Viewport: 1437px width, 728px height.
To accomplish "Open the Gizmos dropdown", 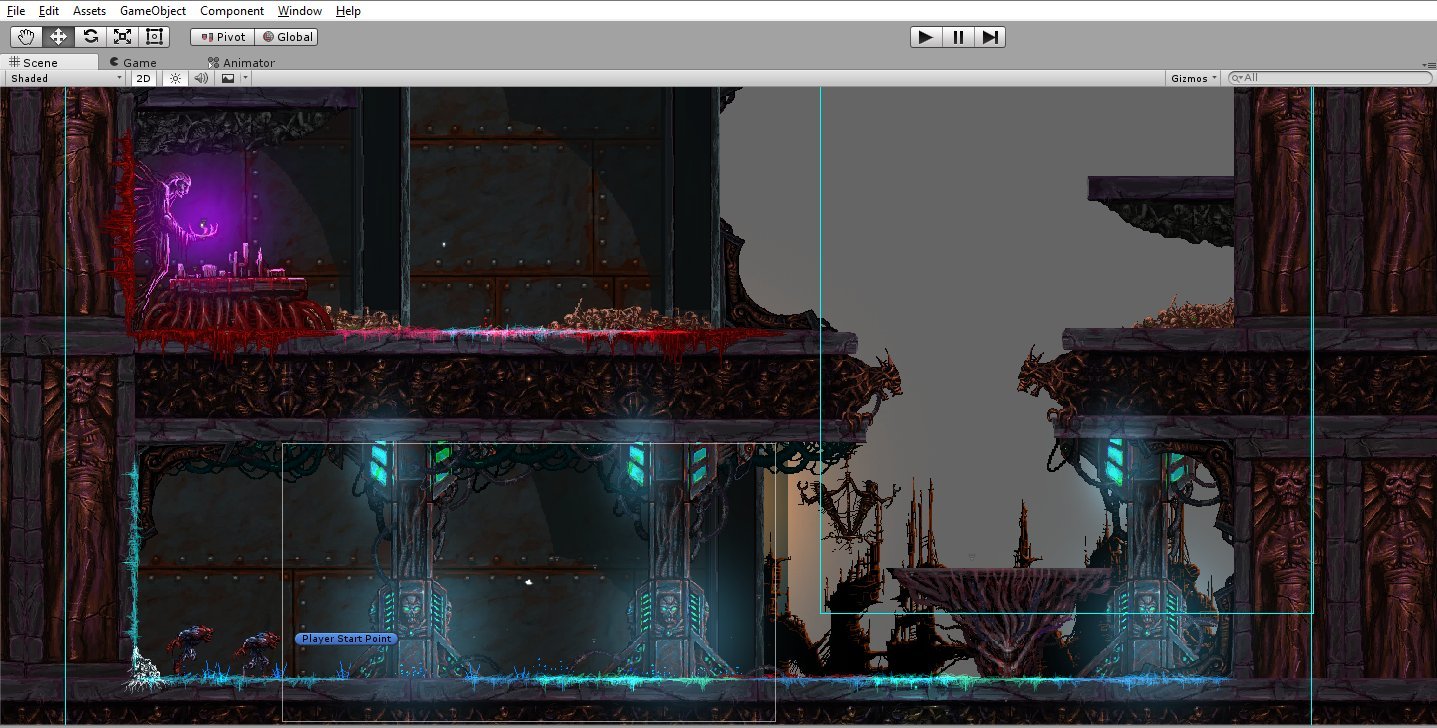I will pyautogui.click(x=1194, y=78).
